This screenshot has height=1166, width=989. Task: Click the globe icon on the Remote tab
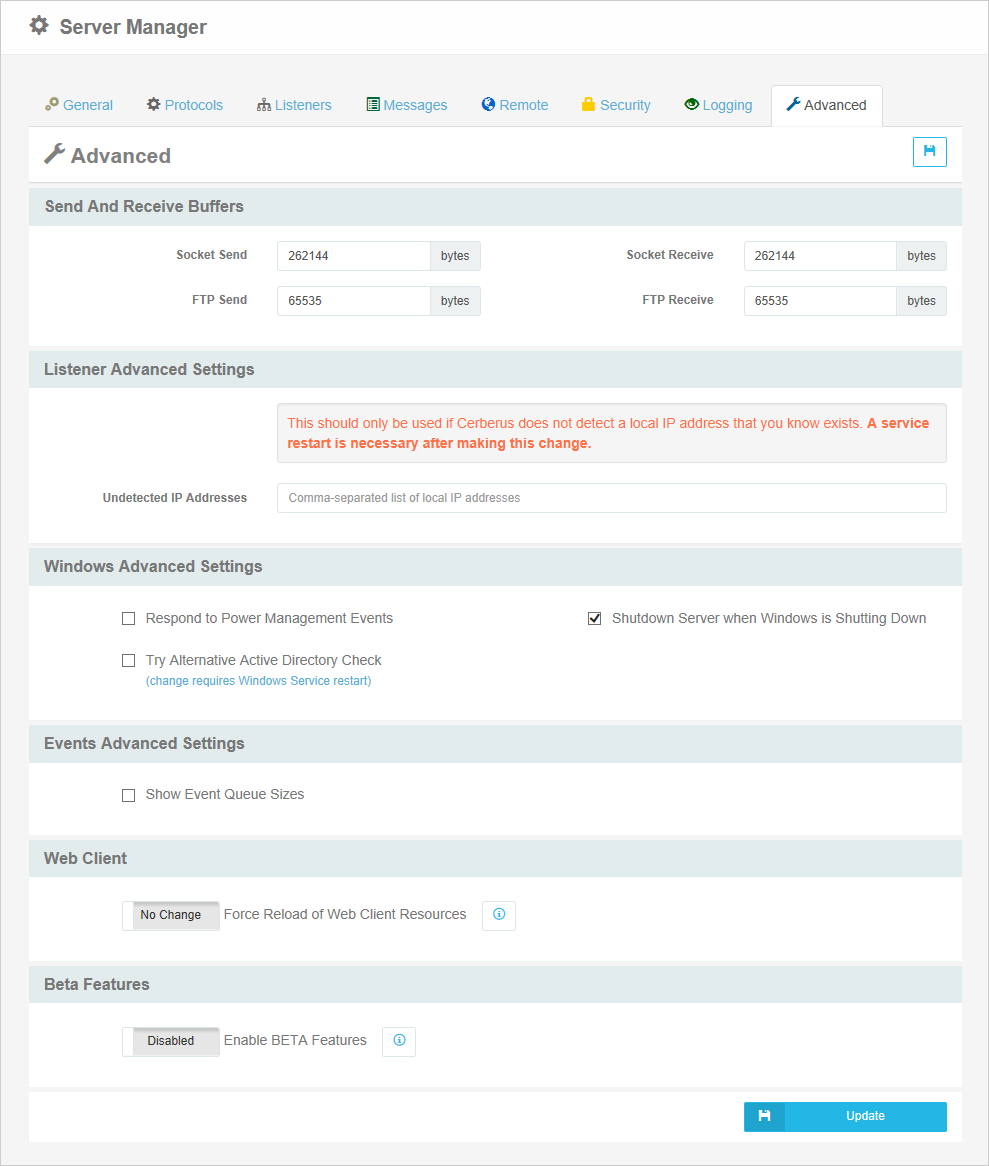488,104
